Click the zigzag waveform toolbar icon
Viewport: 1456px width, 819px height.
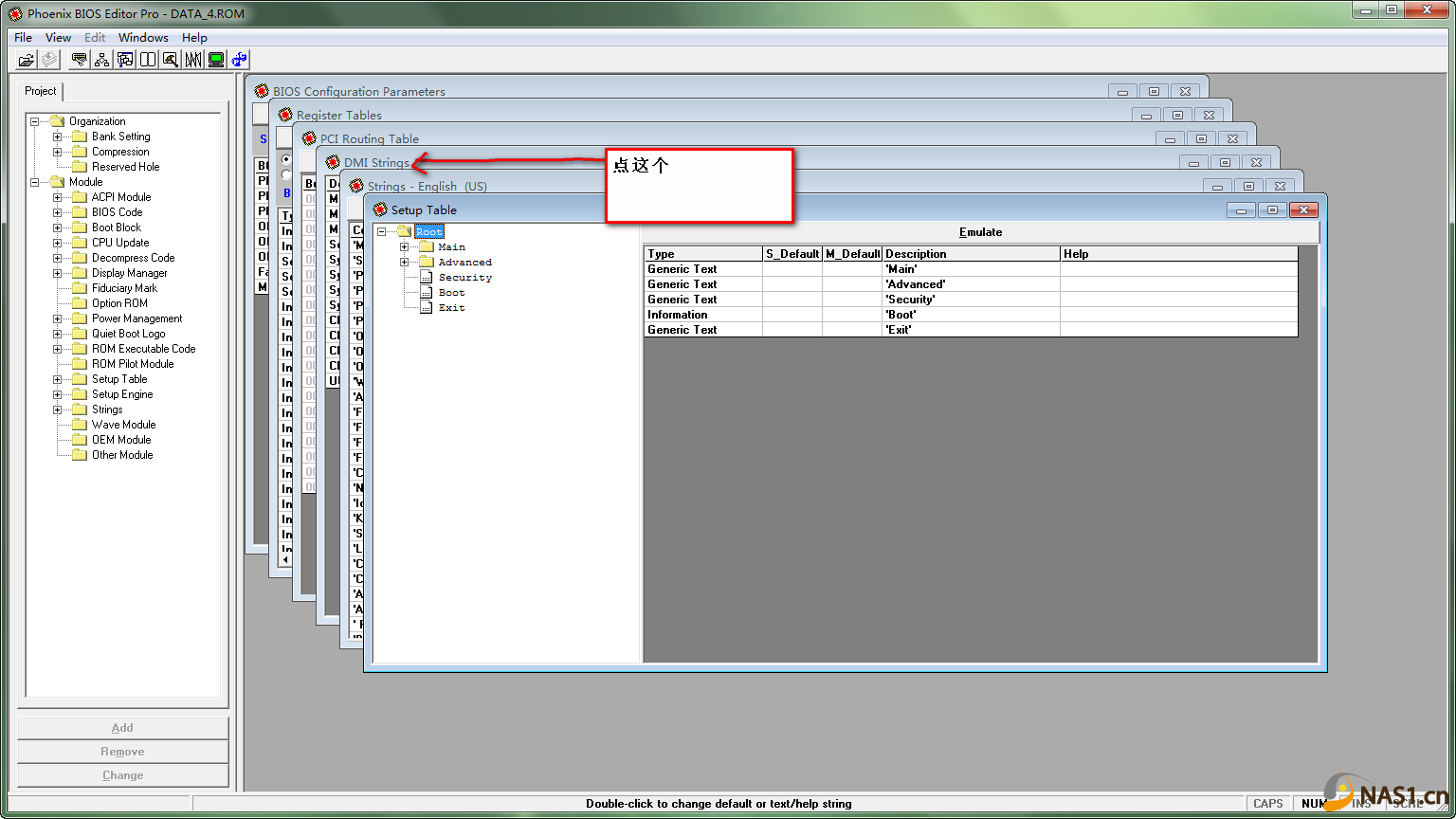pyautogui.click(x=193, y=60)
